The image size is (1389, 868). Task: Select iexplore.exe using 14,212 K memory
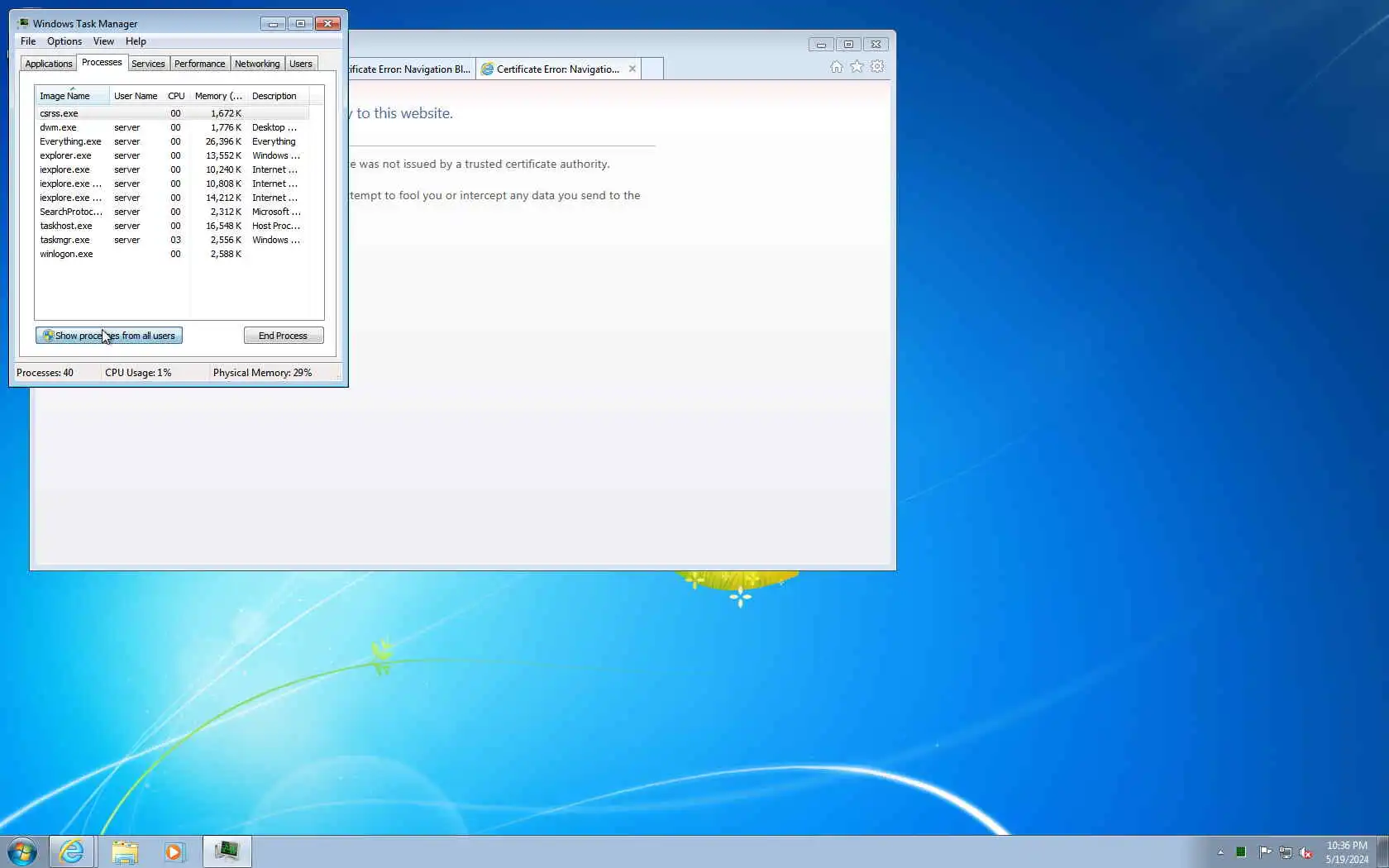coord(172,198)
